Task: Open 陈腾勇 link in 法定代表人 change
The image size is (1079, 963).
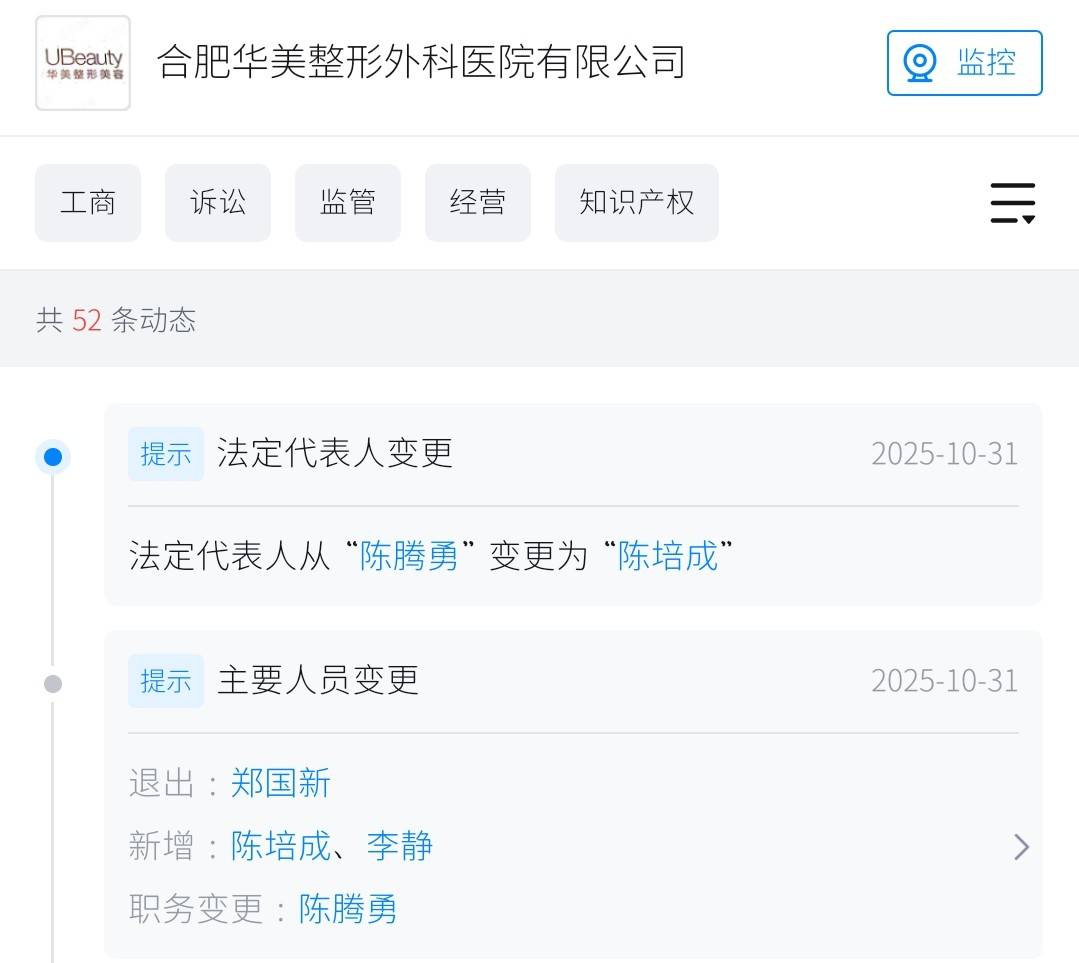Action: (x=409, y=556)
